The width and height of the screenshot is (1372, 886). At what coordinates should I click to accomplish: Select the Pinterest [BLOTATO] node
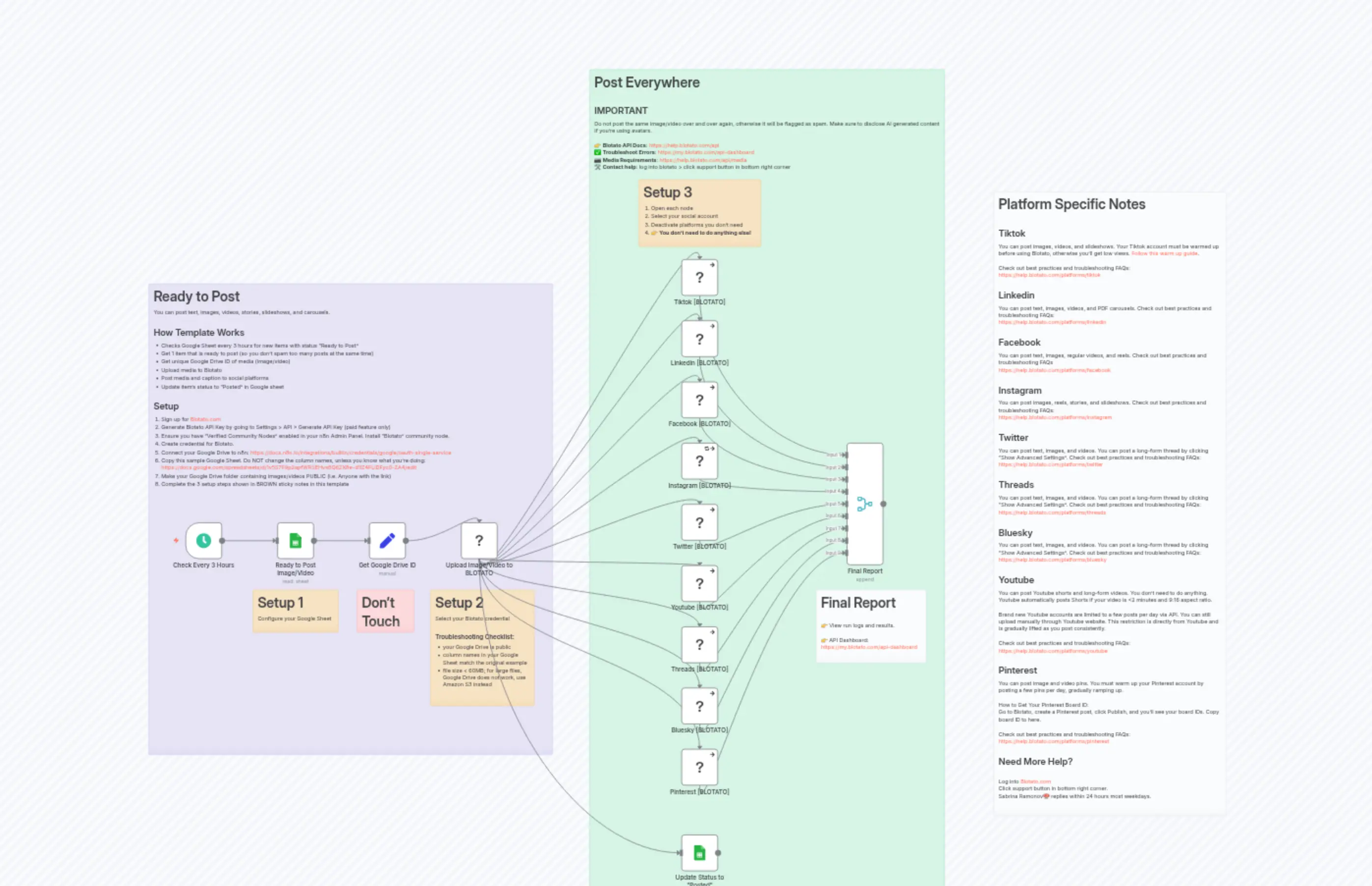click(x=699, y=767)
